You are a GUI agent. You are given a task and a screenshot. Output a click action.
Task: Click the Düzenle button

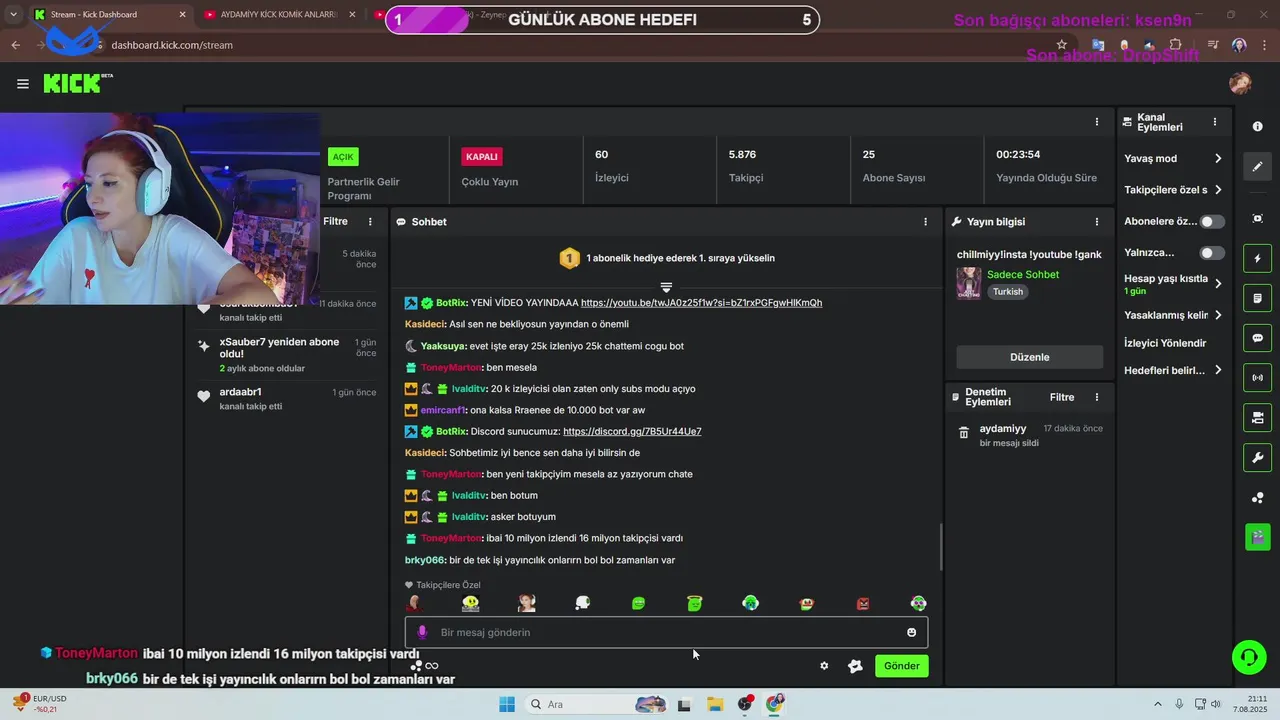[1030, 357]
